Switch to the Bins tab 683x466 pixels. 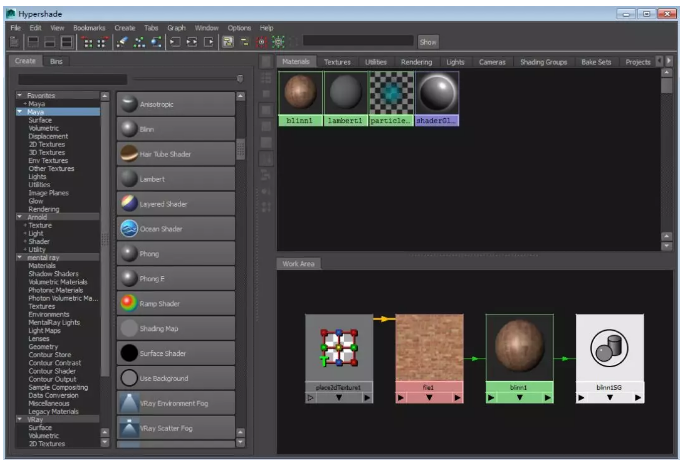tap(56, 61)
